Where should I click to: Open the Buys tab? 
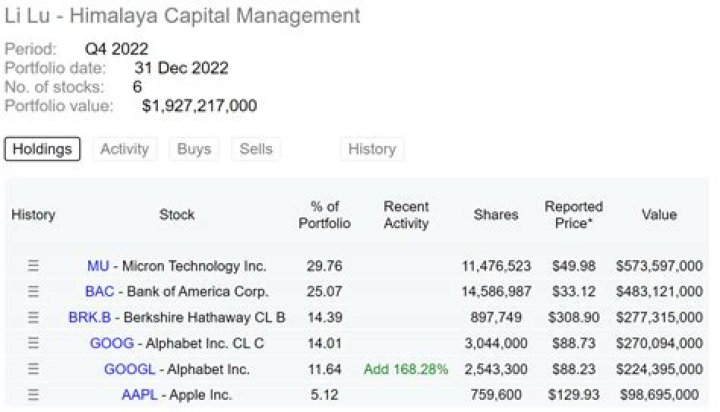pyautogui.click(x=194, y=149)
